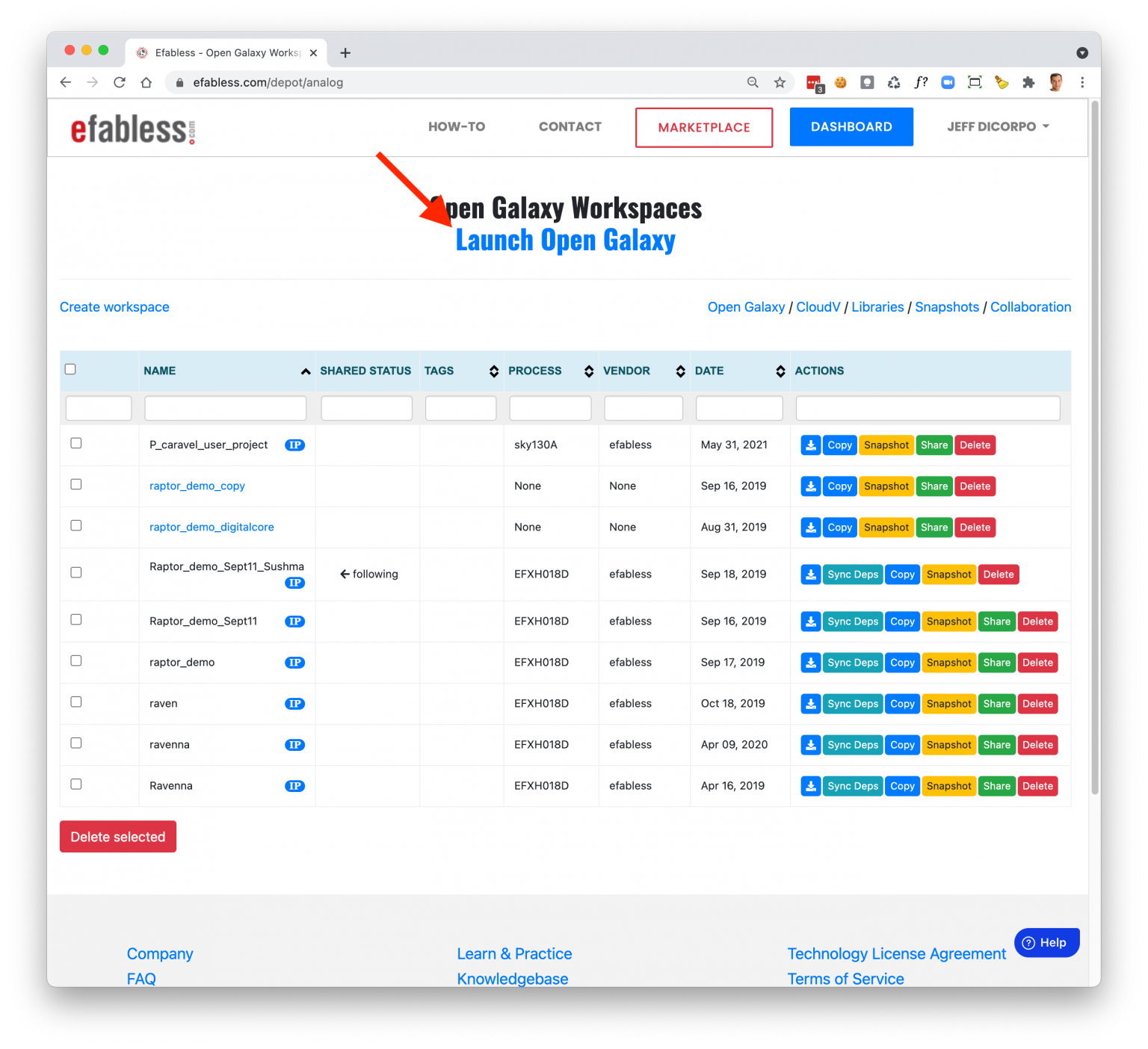Sort by TAGS column sort arrows
The height and width of the screenshot is (1049, 1148).
(x=494, y=371)
